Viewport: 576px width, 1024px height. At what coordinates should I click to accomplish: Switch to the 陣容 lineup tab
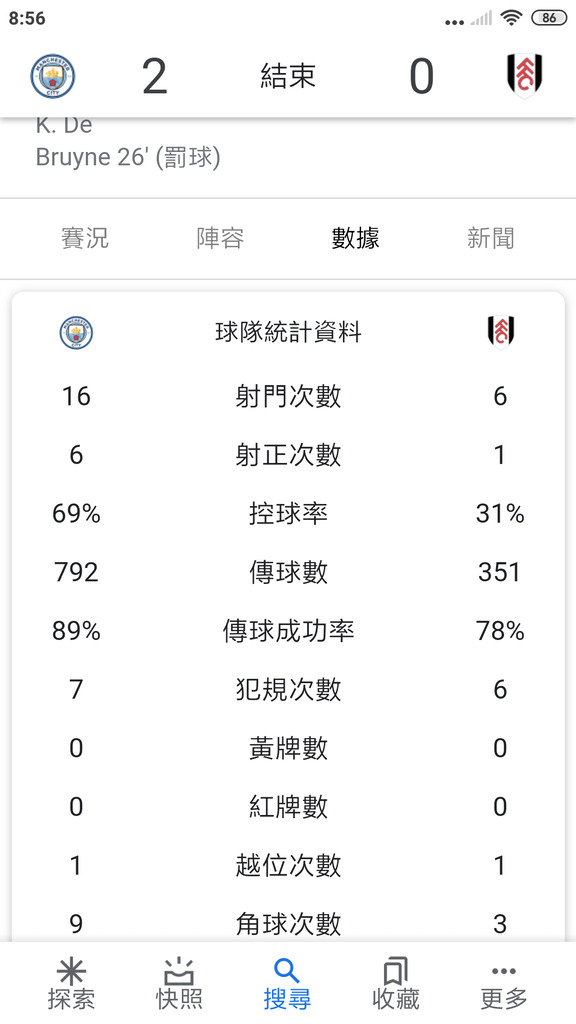point(220,238)
